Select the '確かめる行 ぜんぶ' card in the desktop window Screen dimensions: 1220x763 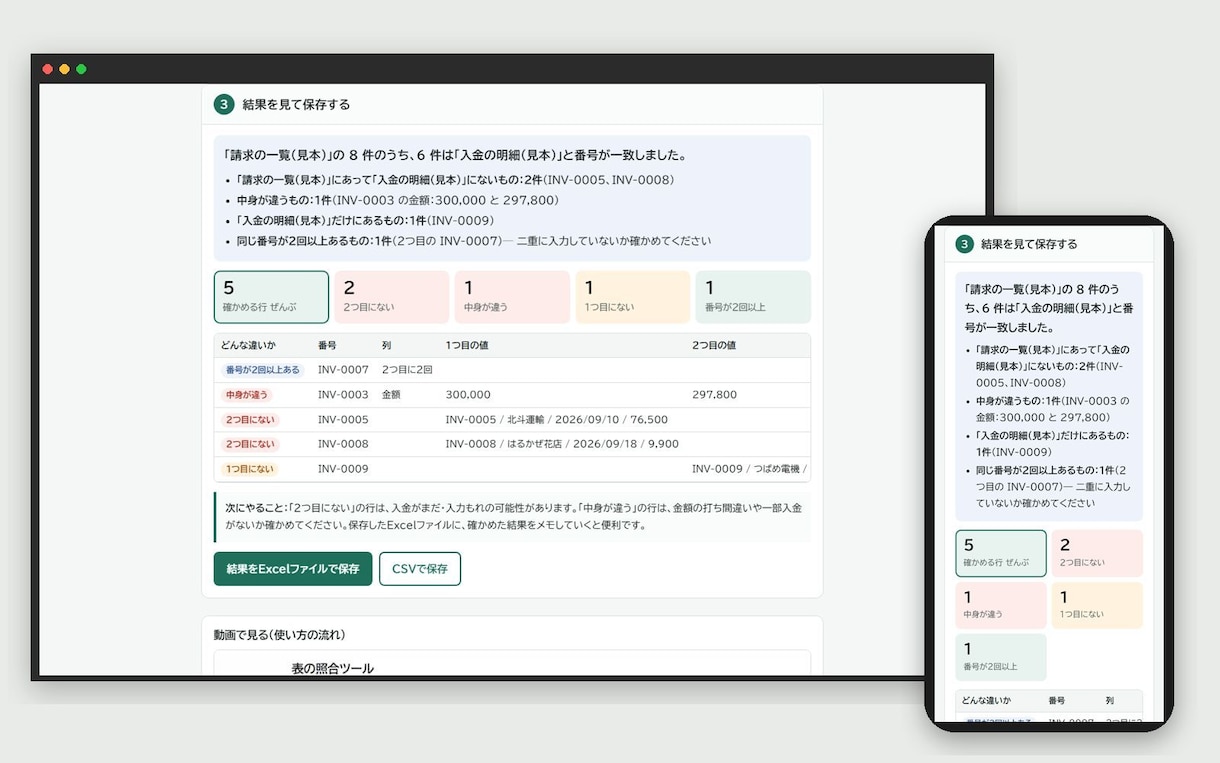click(x=271, y=297)
